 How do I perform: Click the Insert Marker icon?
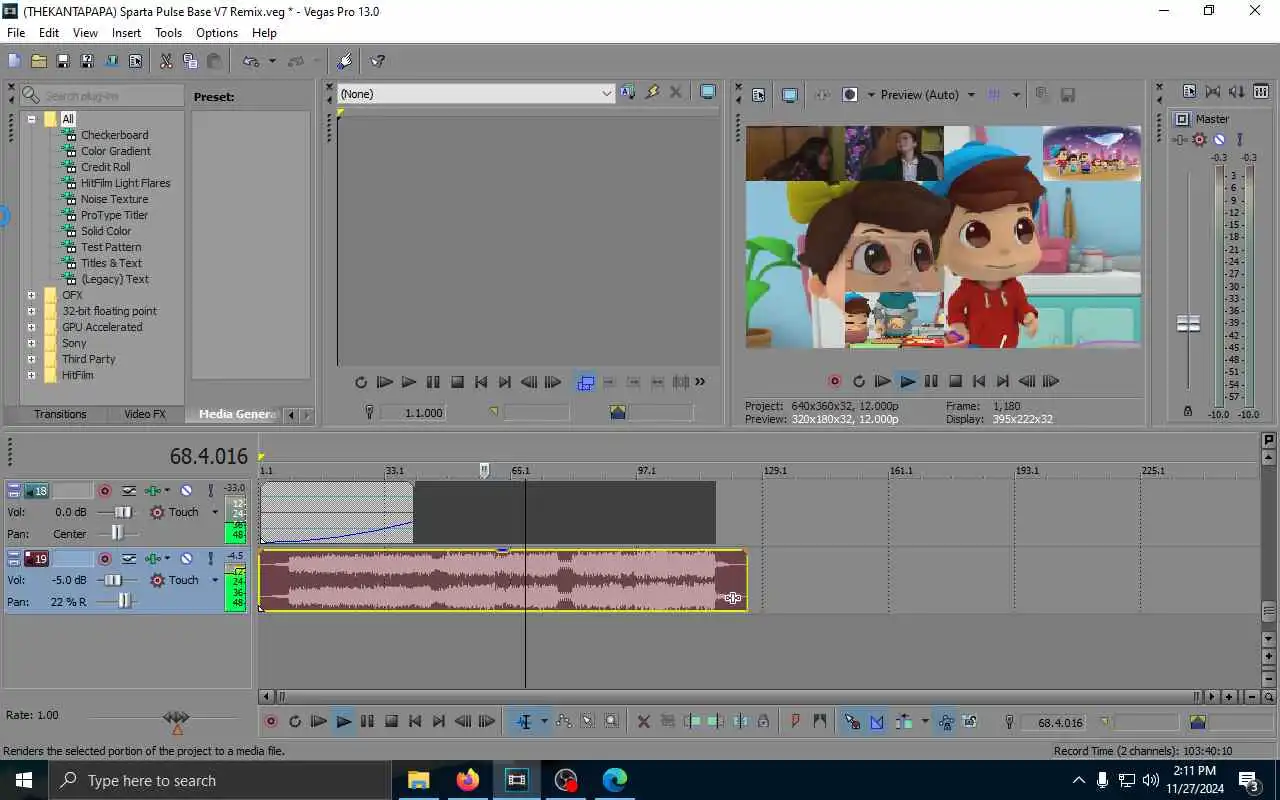796,721
